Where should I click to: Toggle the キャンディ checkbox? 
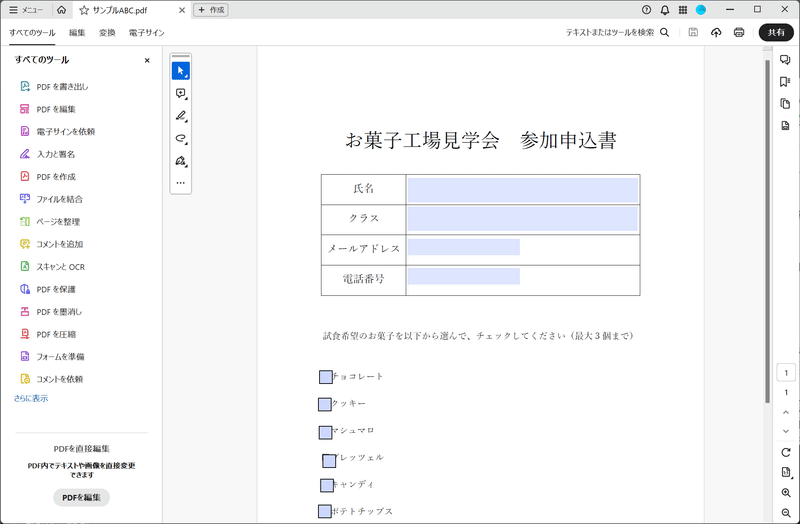(326, 485)
